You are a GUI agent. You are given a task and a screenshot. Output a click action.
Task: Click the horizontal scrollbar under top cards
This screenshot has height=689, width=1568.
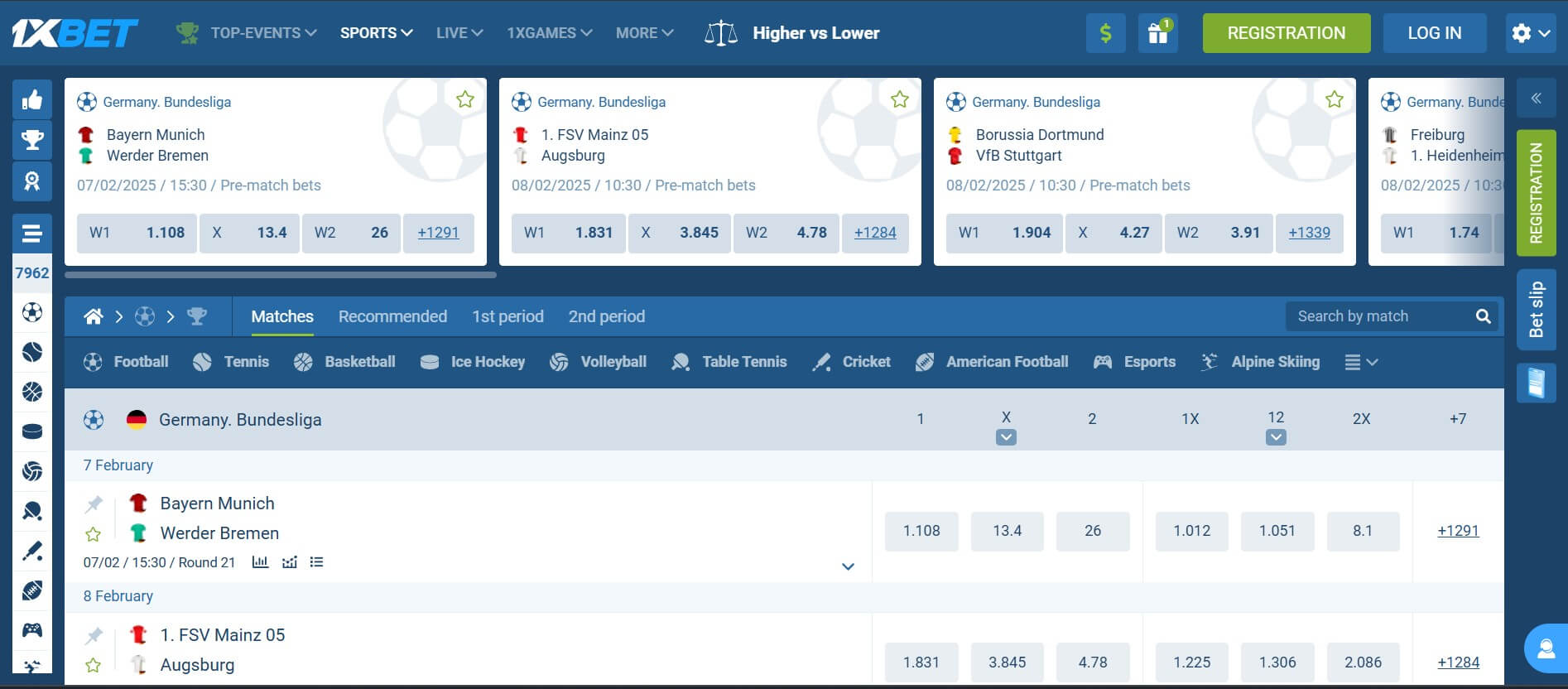tap(281, 274)
